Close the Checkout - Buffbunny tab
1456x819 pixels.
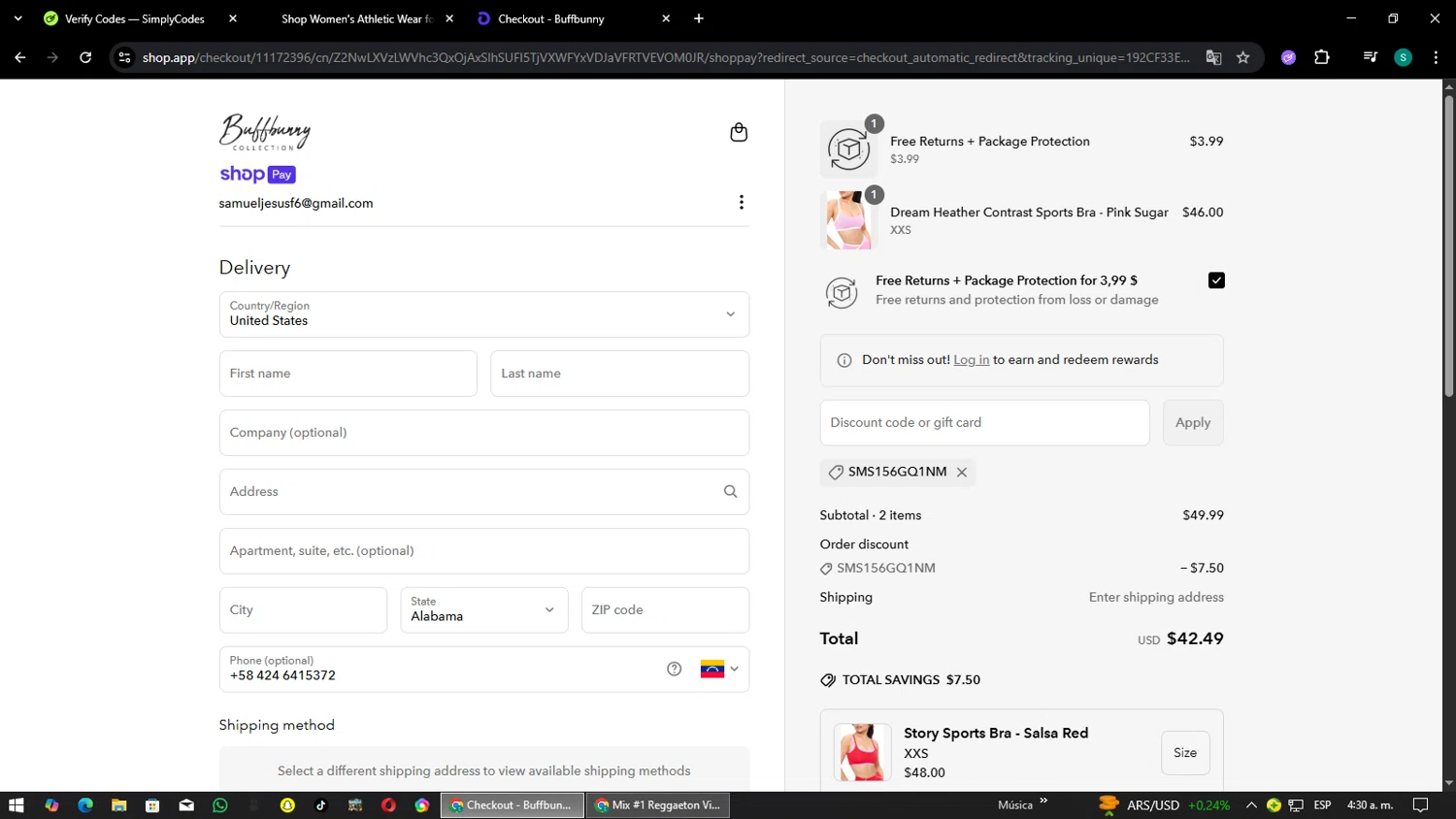pyautogui.click(x=666, y=18)
